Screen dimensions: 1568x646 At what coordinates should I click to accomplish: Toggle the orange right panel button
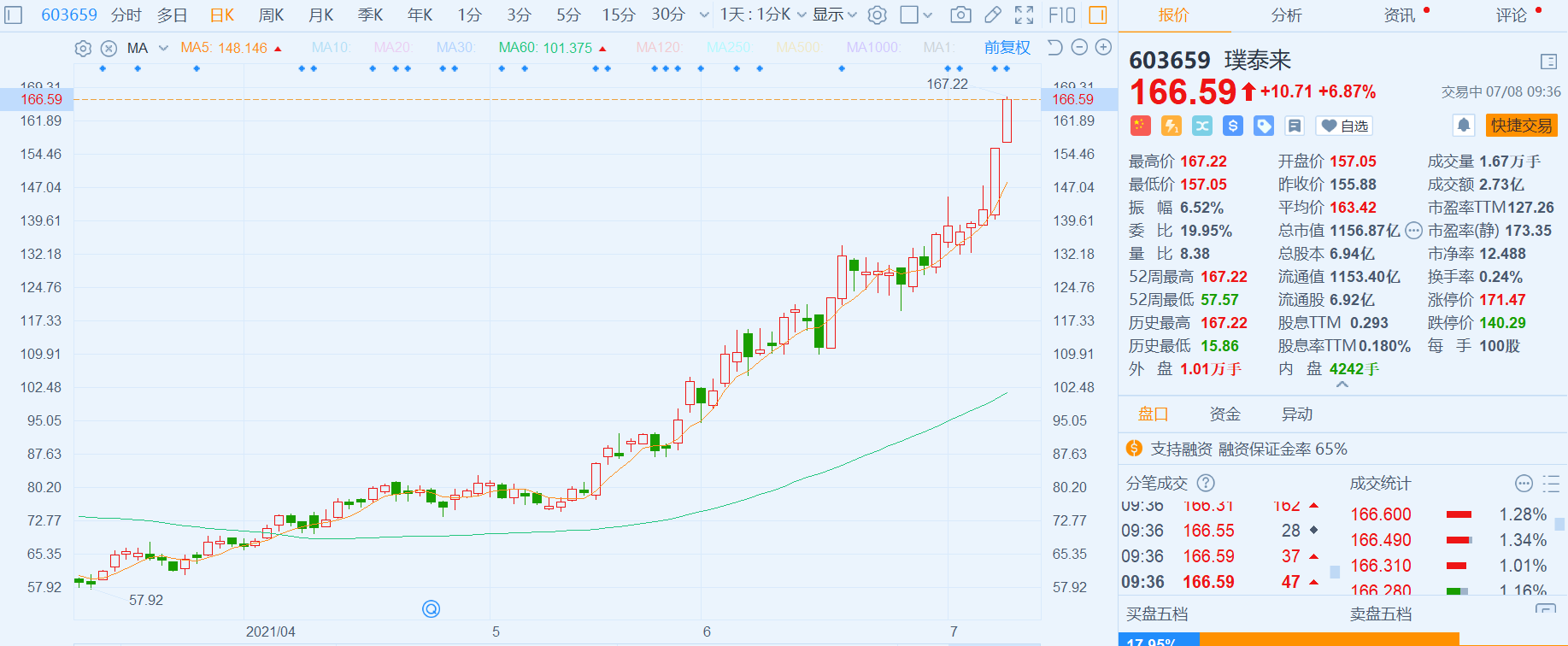tap(1098, 15)
